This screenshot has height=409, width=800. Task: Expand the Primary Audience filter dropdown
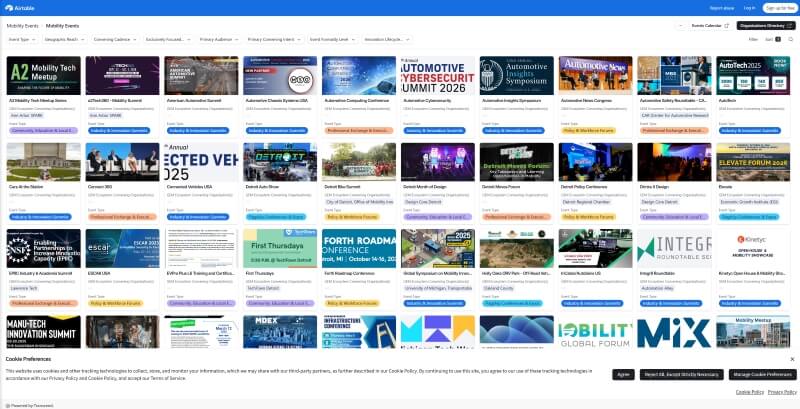219,39
